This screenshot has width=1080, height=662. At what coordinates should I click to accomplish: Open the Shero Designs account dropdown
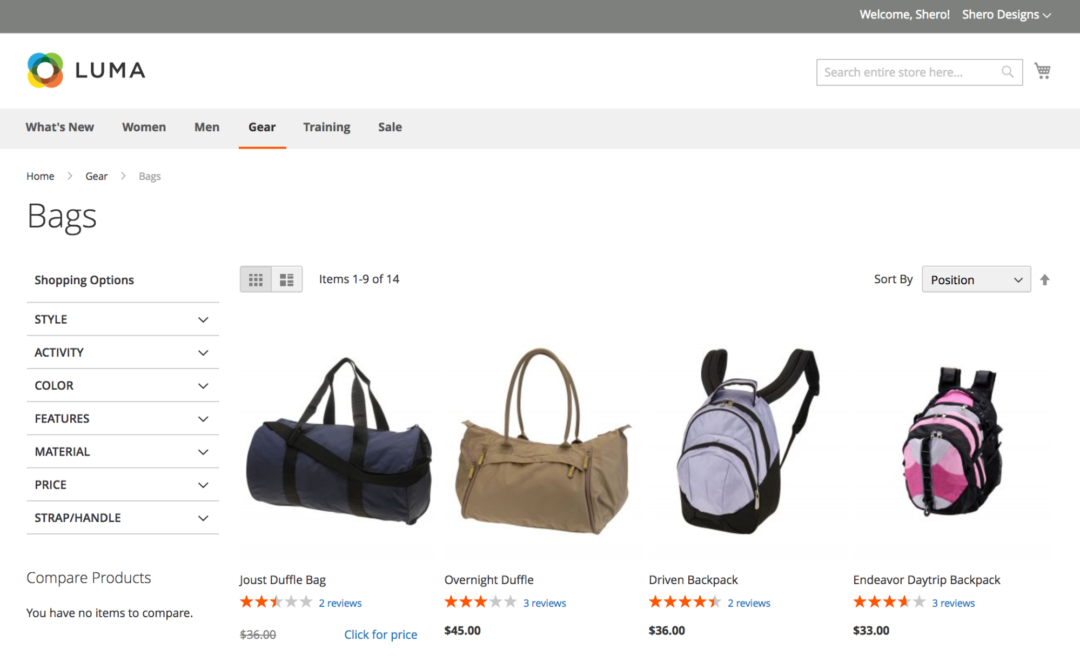pyautogui.click(x=1006, y=14)
